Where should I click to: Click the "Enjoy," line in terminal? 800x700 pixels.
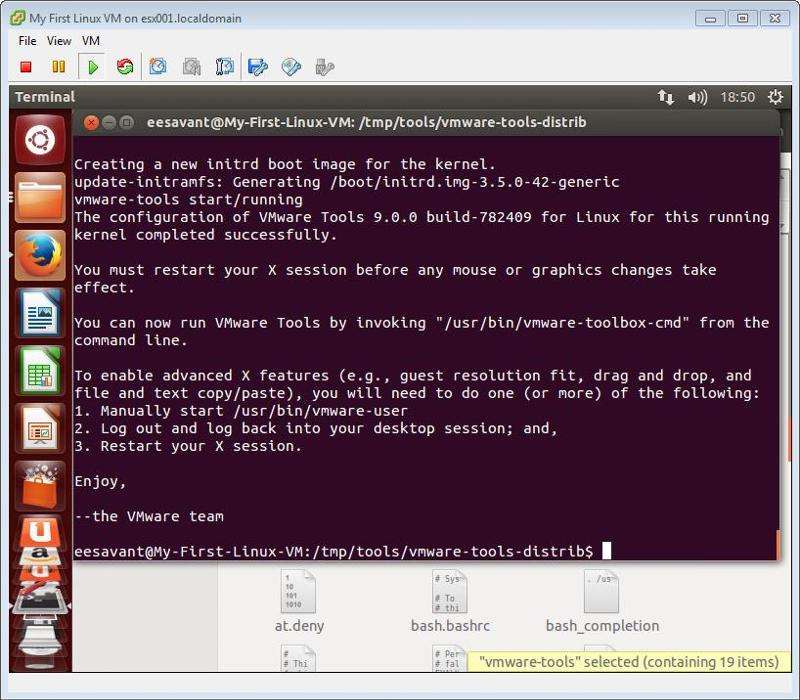click(x=100, y=481)
